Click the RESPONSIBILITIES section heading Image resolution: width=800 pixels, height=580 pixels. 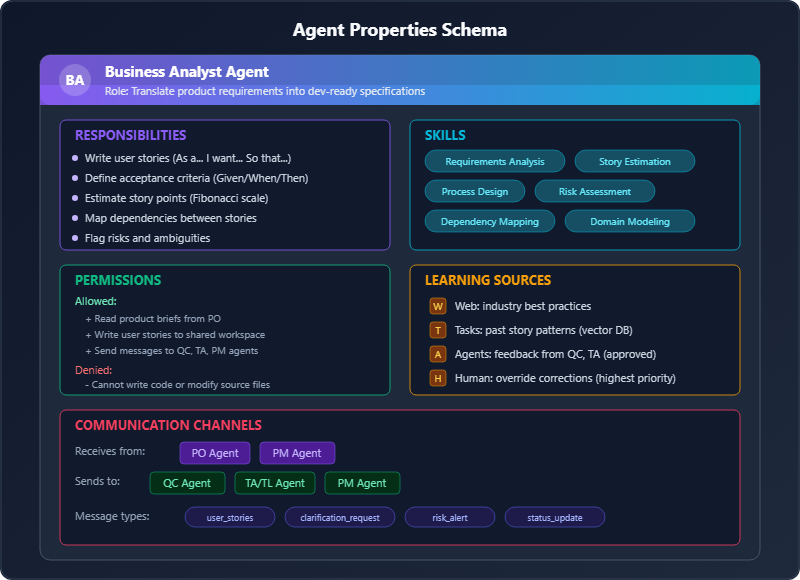131,135
